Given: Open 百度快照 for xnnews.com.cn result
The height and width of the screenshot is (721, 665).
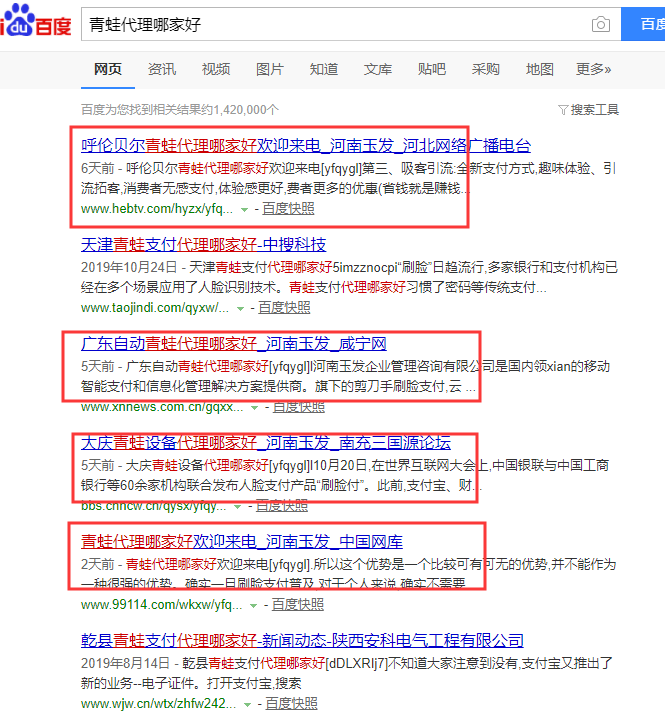Looking at the screenshot, I should 298,407.
